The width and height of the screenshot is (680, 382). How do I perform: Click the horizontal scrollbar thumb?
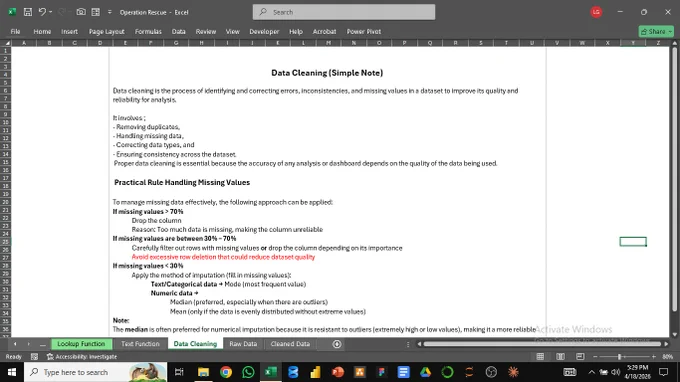542,344
